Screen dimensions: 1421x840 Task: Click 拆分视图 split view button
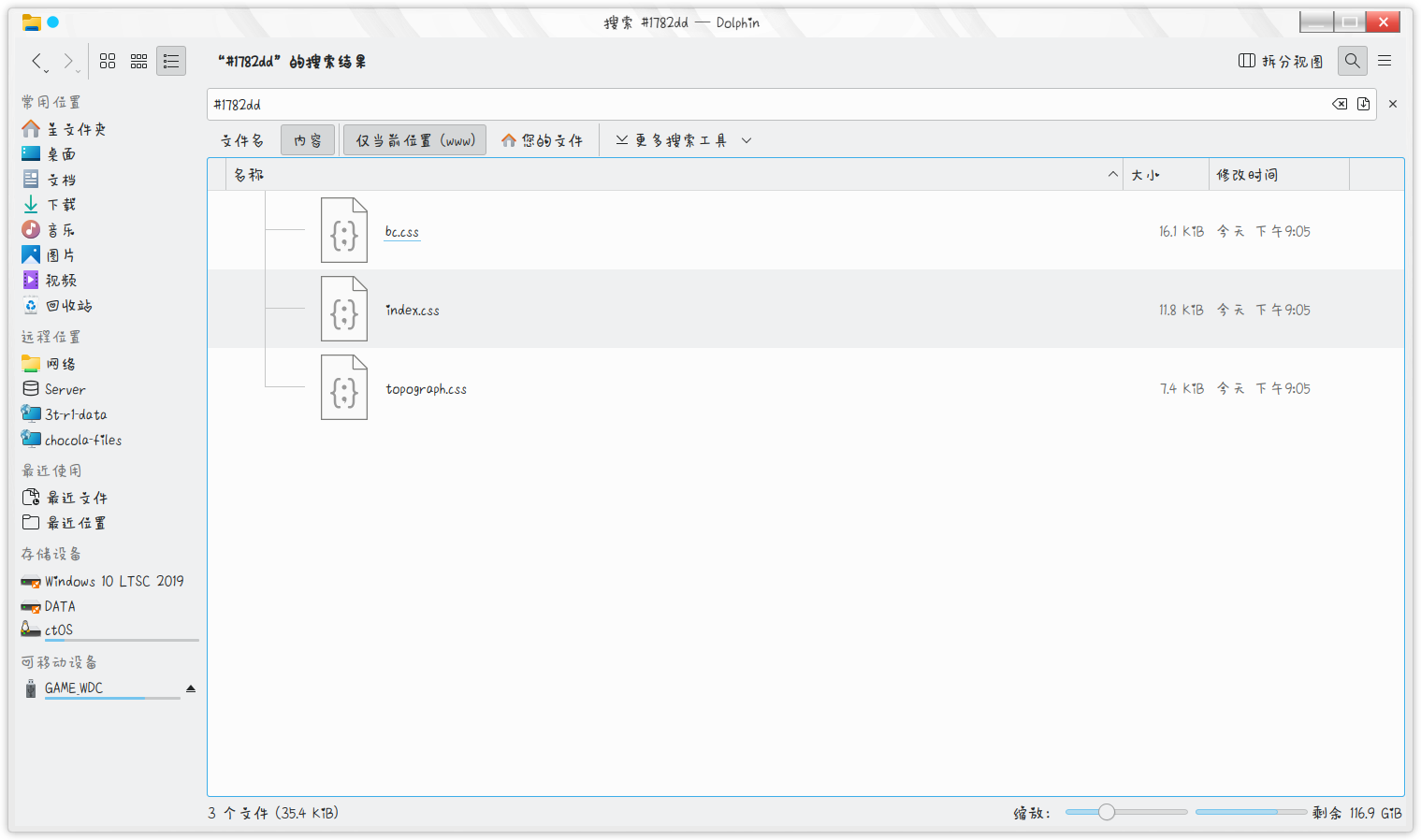[x=1281, y=61]
